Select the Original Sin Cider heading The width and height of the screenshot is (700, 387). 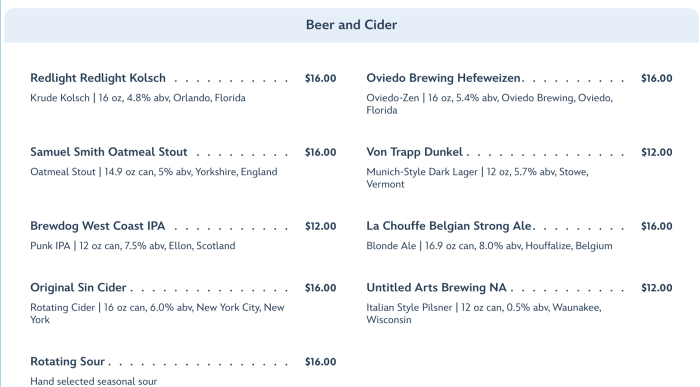[x=78, y=287]
